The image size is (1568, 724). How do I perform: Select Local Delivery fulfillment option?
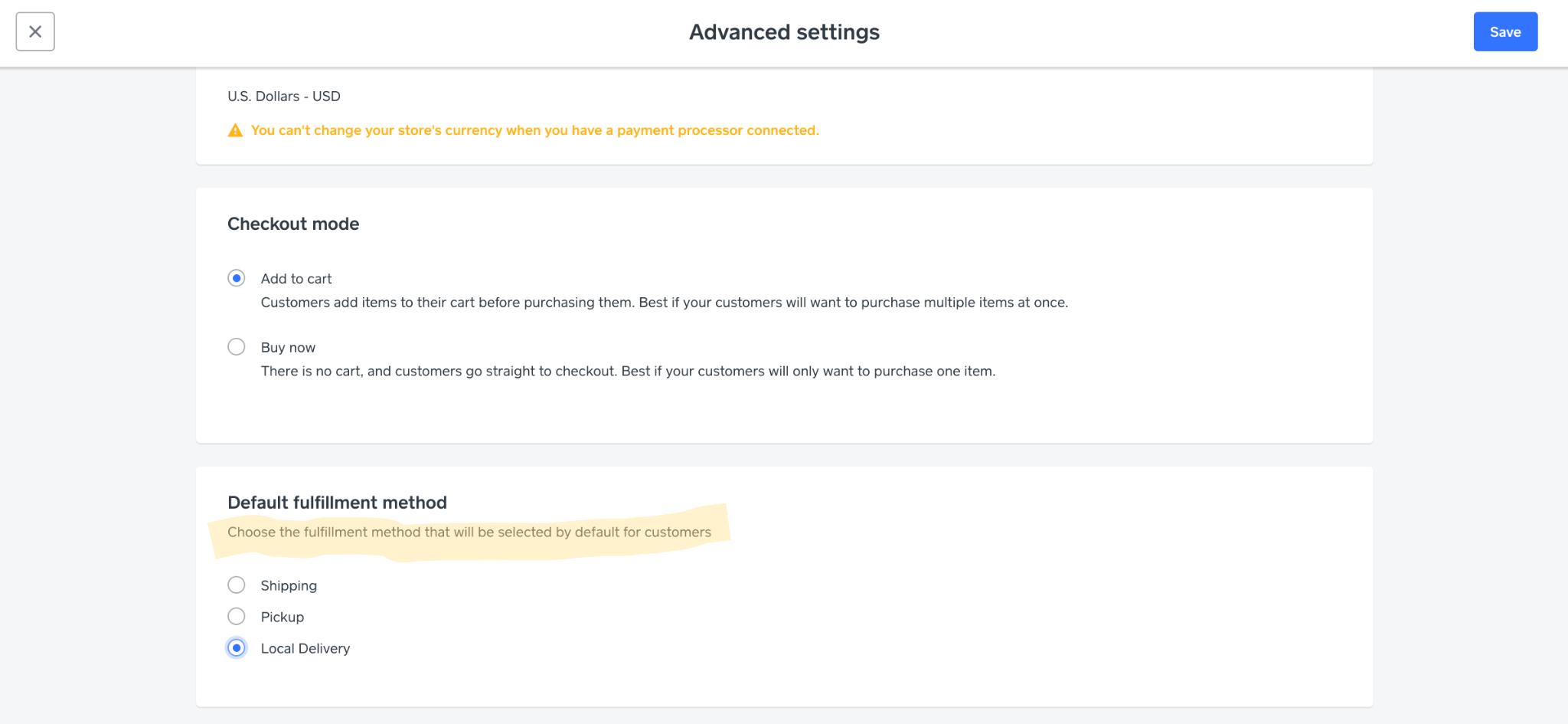tap(237, 647)
